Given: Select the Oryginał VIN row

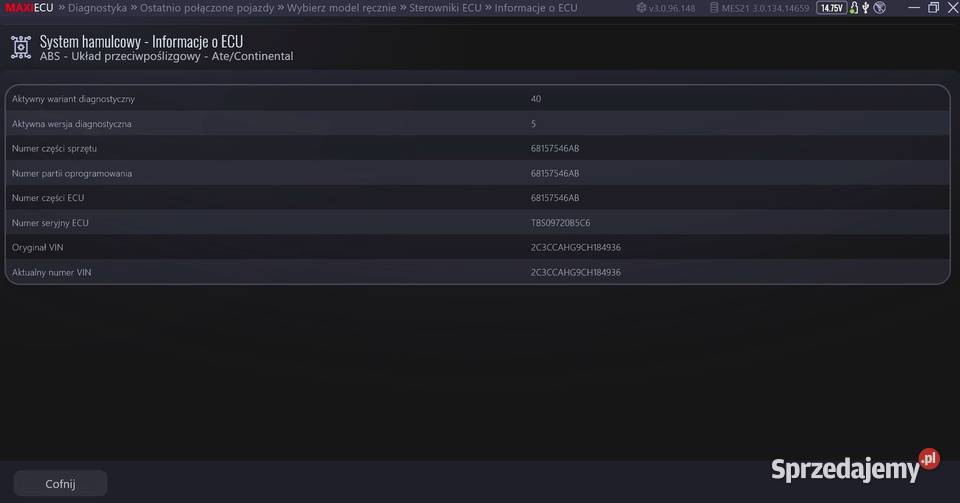Looking at the screenshot, I should [x=477, y=247].
